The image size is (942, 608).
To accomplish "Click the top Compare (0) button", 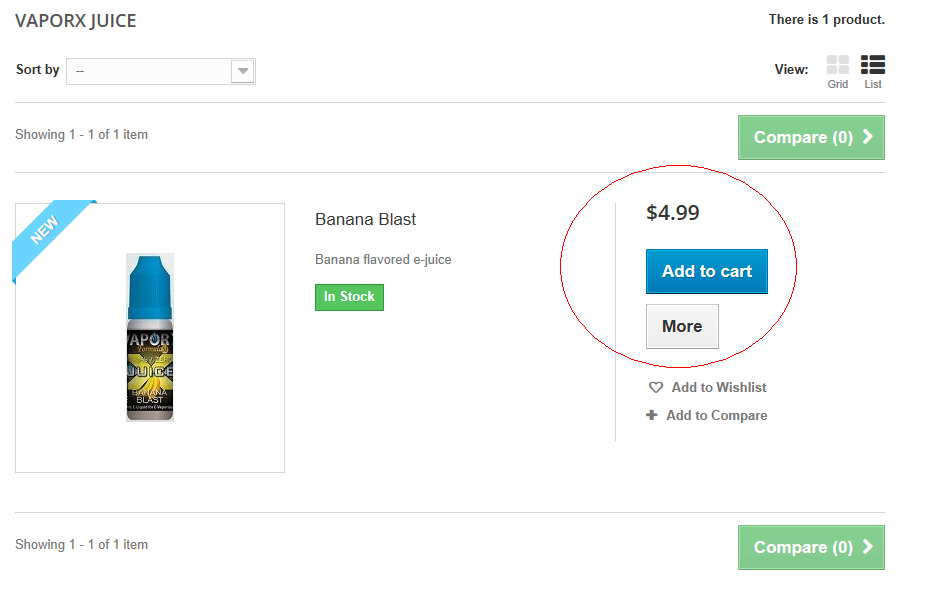I will pyautogui.click(x=802, y=138).
